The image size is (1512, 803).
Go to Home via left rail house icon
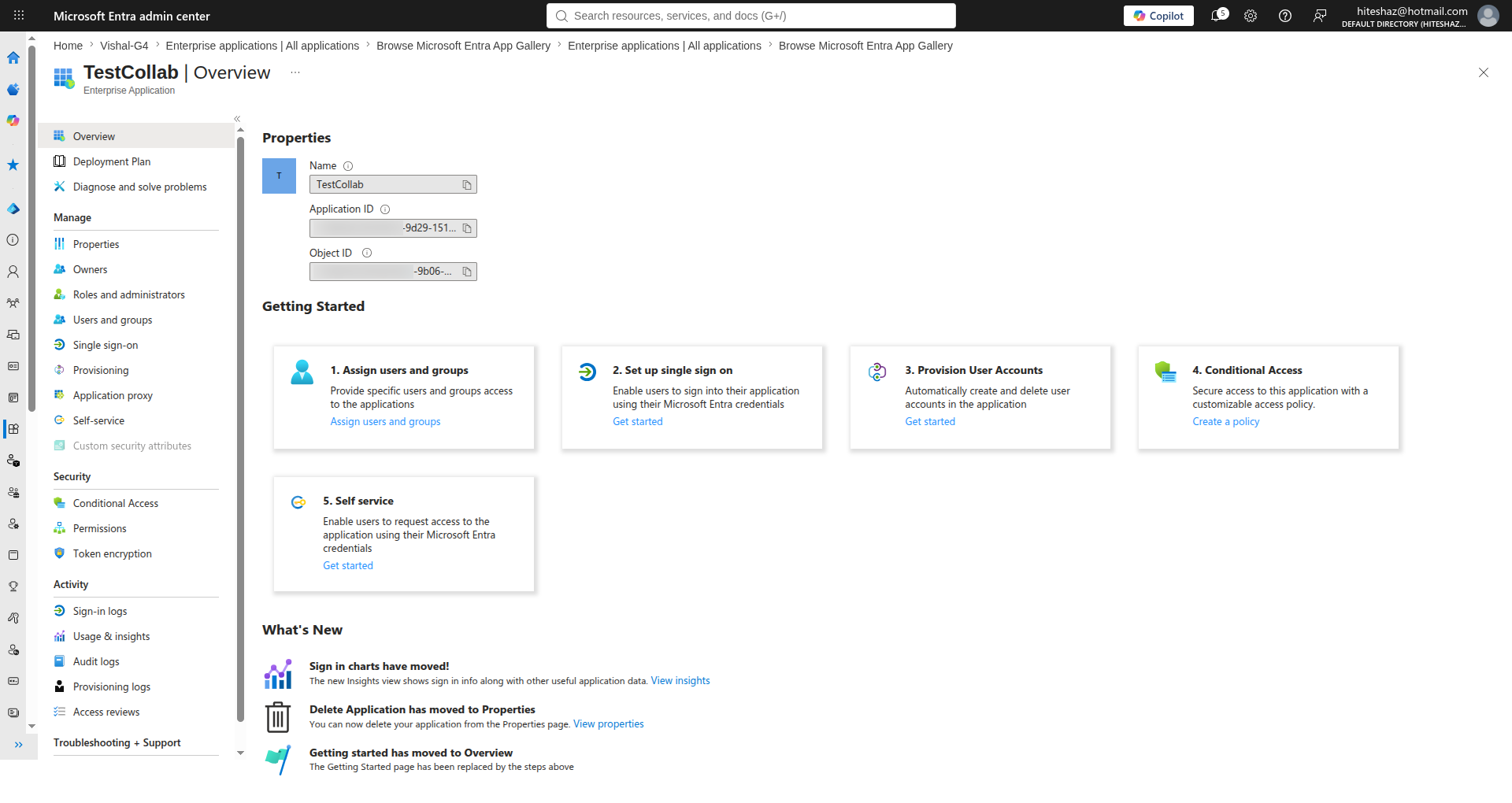13,57
